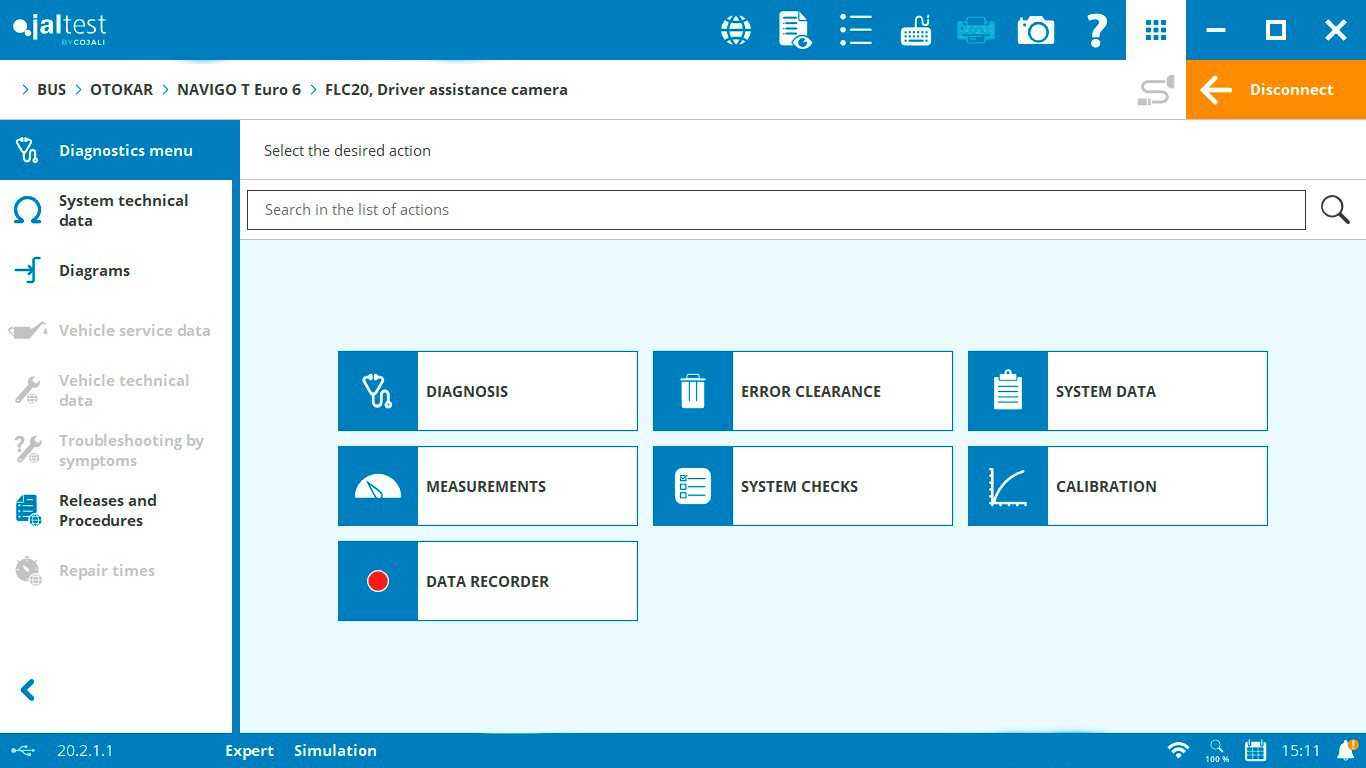Click the notification bell in status bar
1366x768 pixels.
click(x=1346, y=750)
